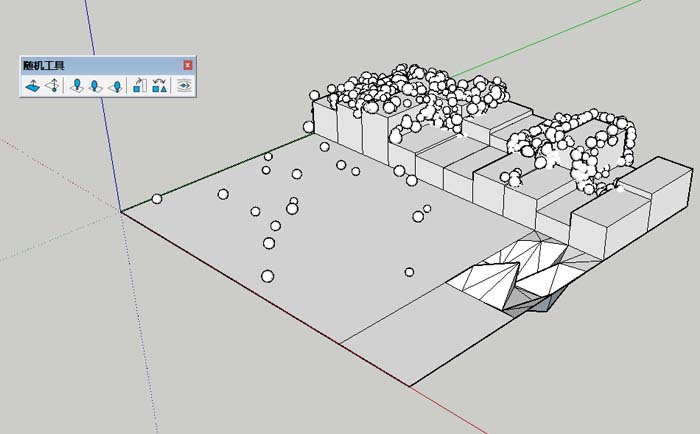Close the 随机工具 floating toolbar
700x434 pixels.
187,65
